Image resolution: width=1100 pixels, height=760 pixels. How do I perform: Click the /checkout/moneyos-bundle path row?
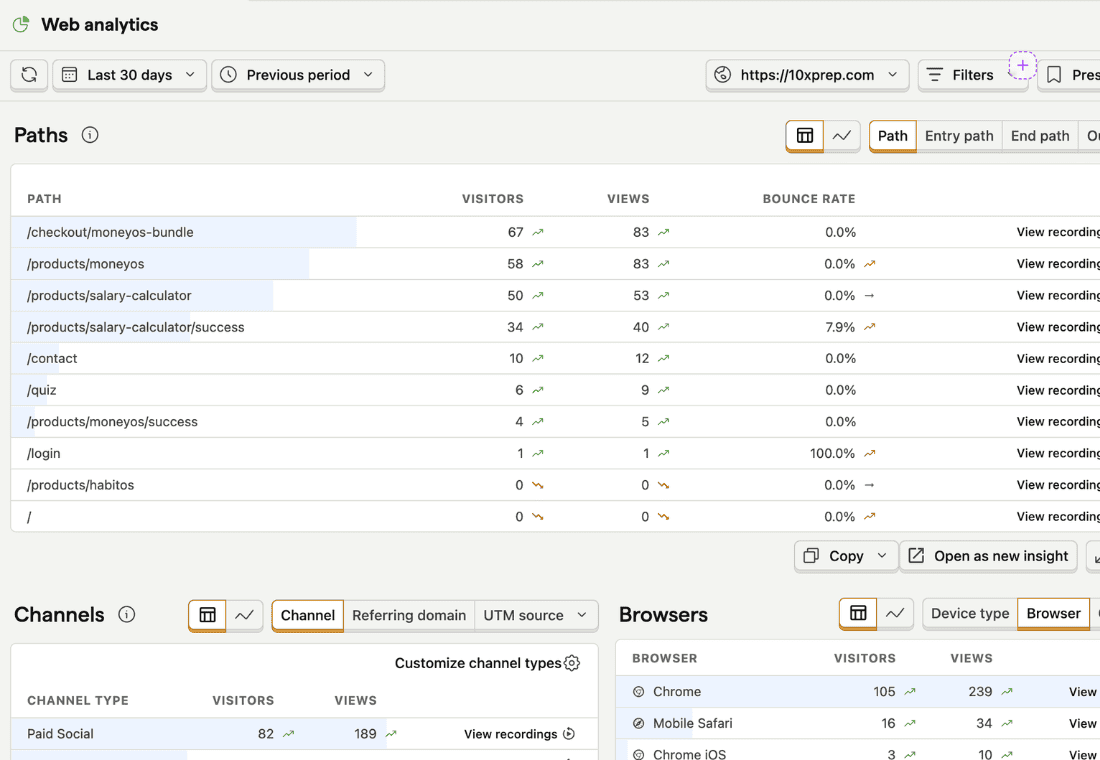tap(556, 232)
